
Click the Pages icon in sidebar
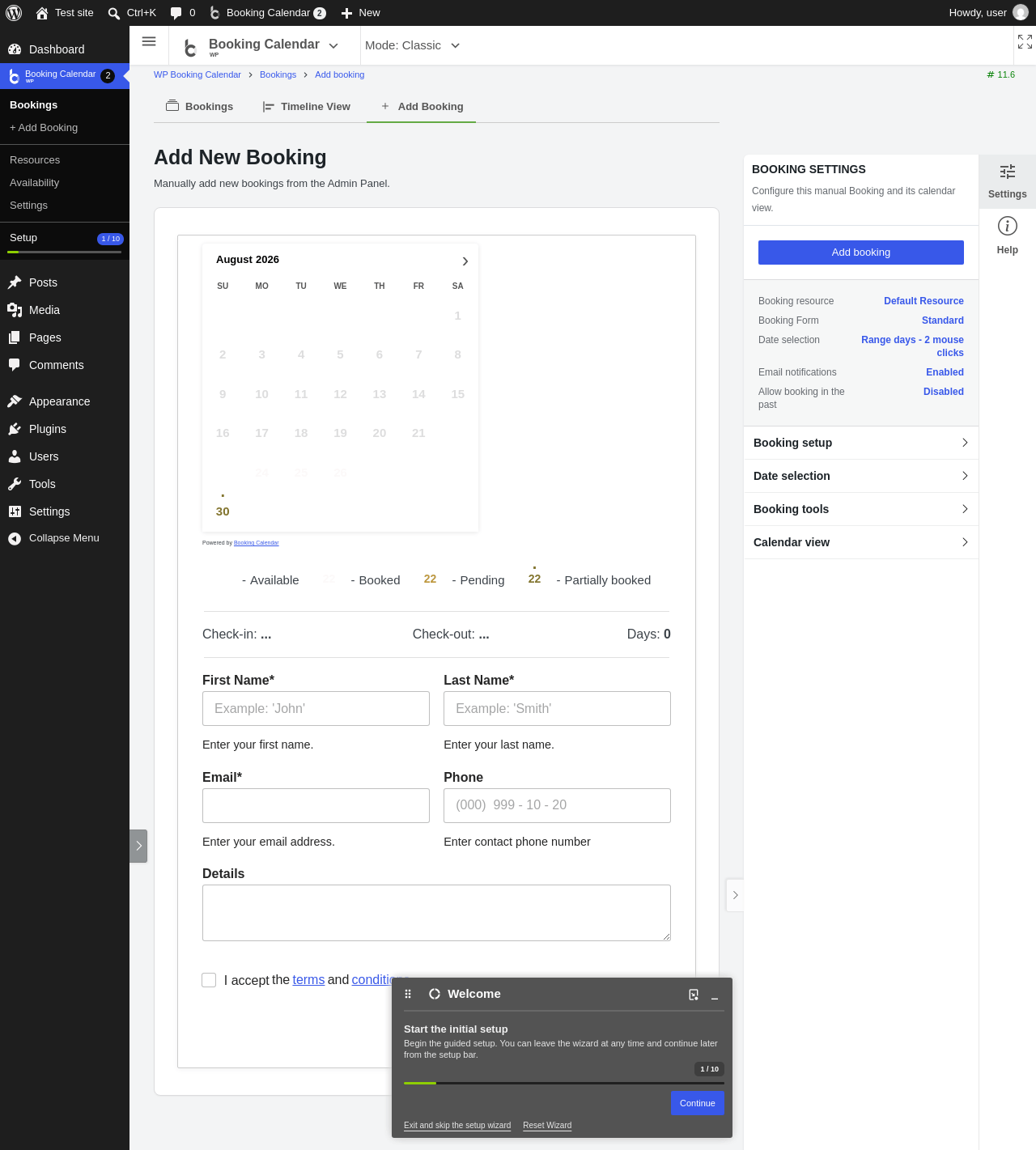(x=15, y=337)
